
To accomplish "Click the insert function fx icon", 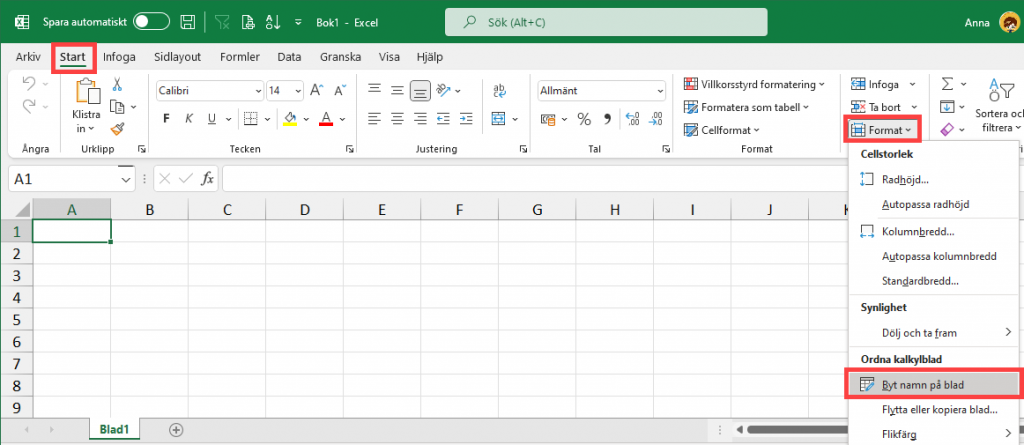I will click(208, 178).
